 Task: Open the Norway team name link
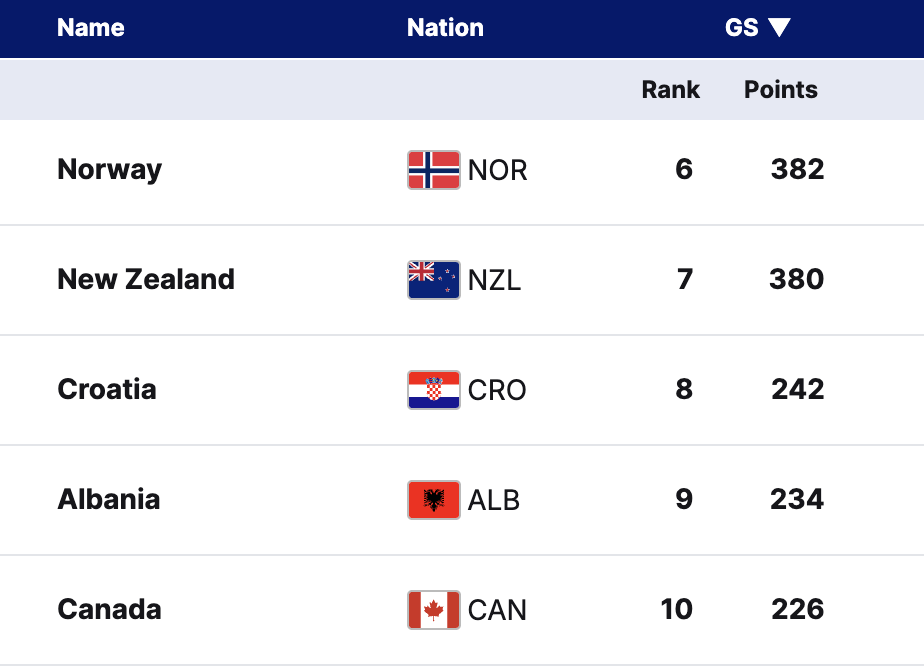pos(109,170)
